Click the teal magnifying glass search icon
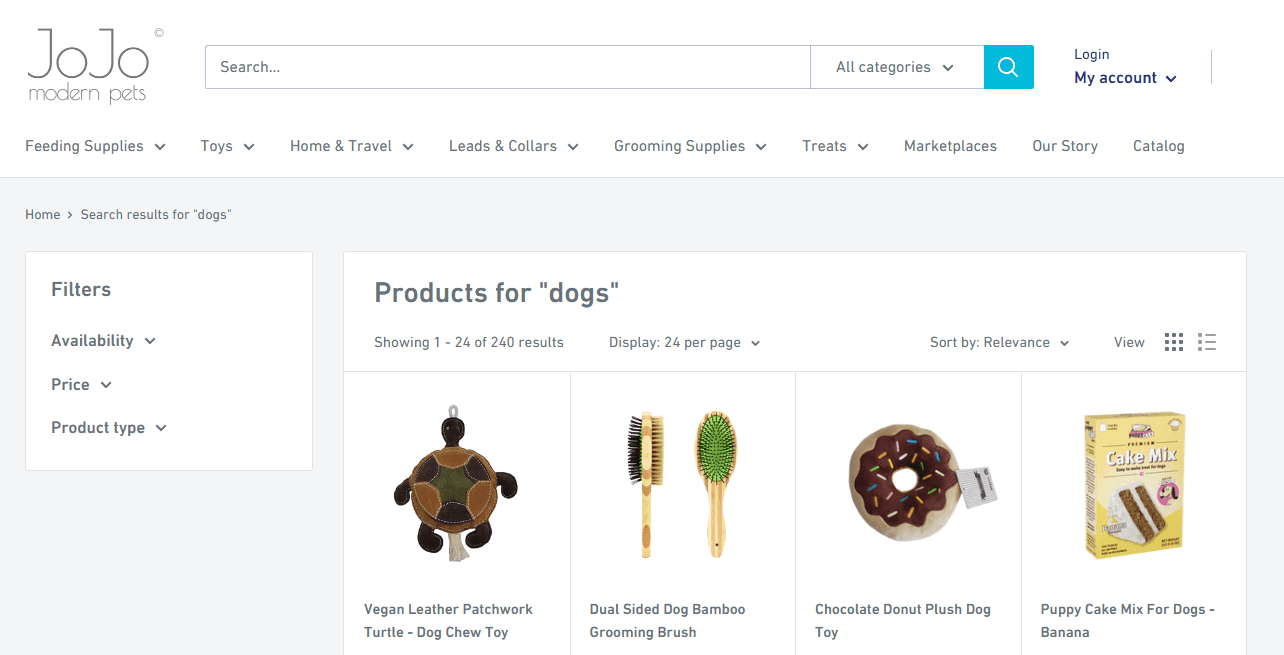 (1008, 66)
